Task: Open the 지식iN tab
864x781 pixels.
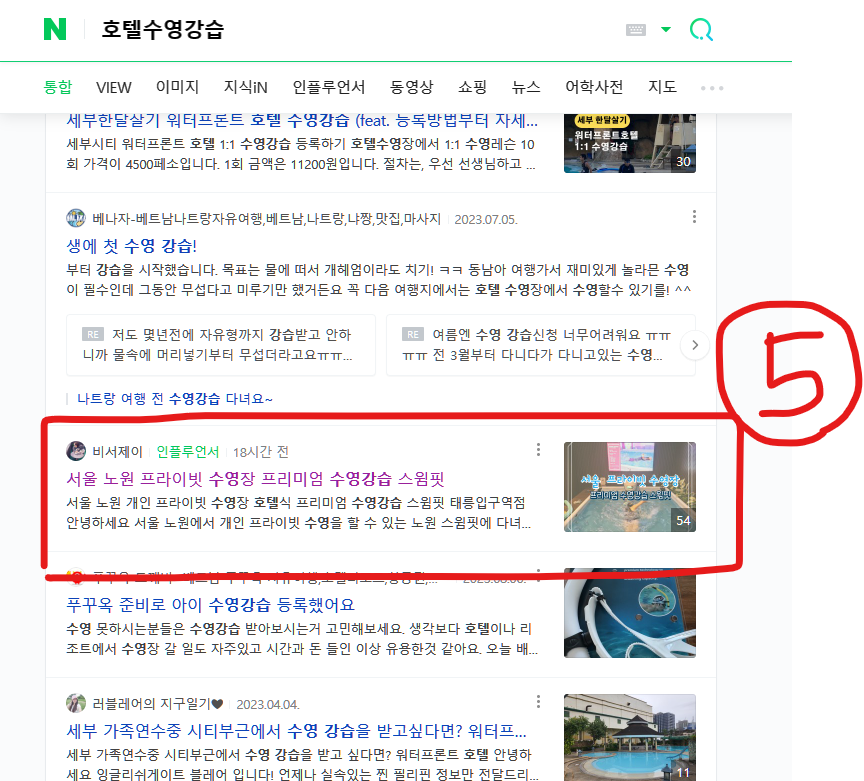Action: (245, 87)
